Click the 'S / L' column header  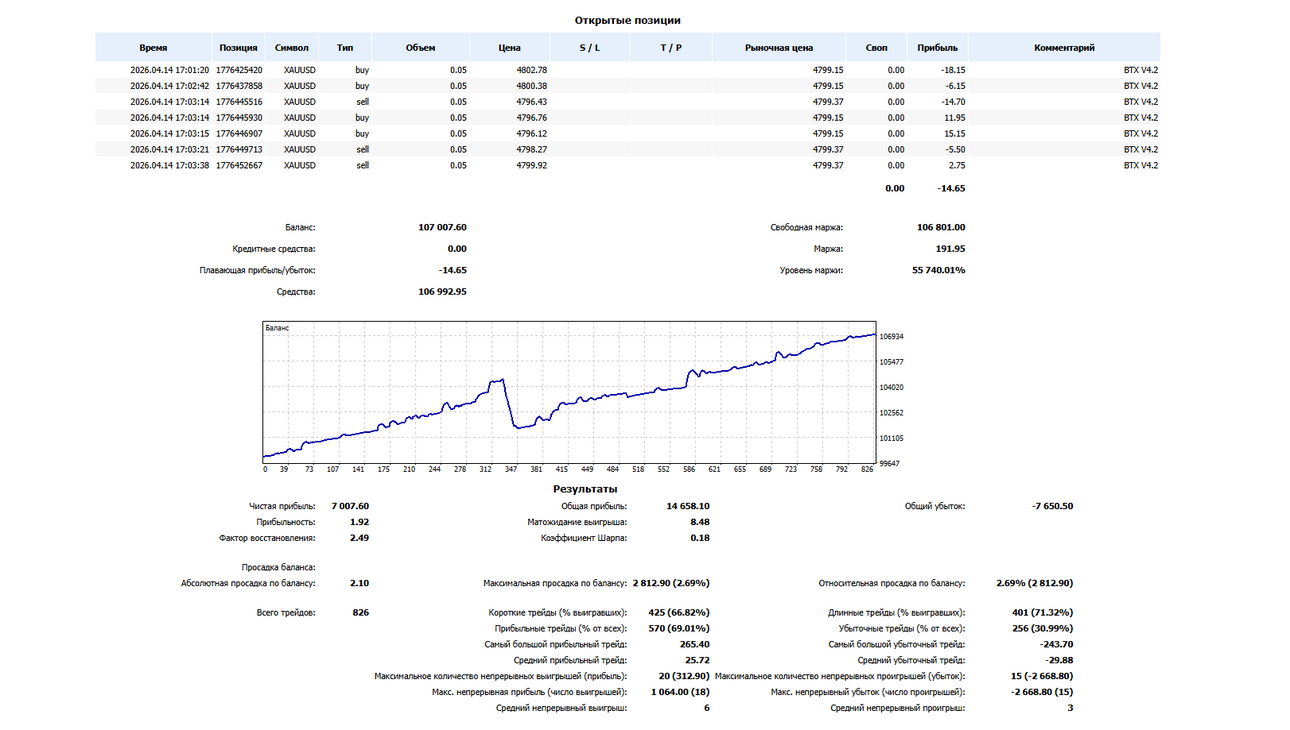coord(590,47)
